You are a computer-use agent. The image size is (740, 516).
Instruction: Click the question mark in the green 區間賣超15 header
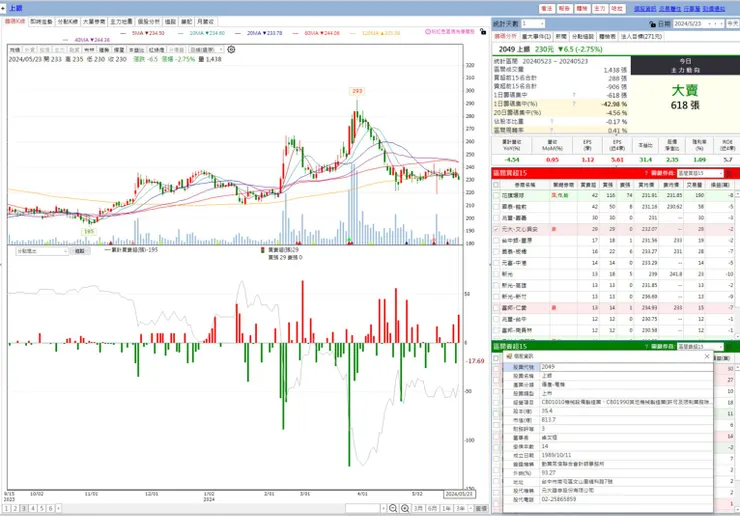(646, 347)
